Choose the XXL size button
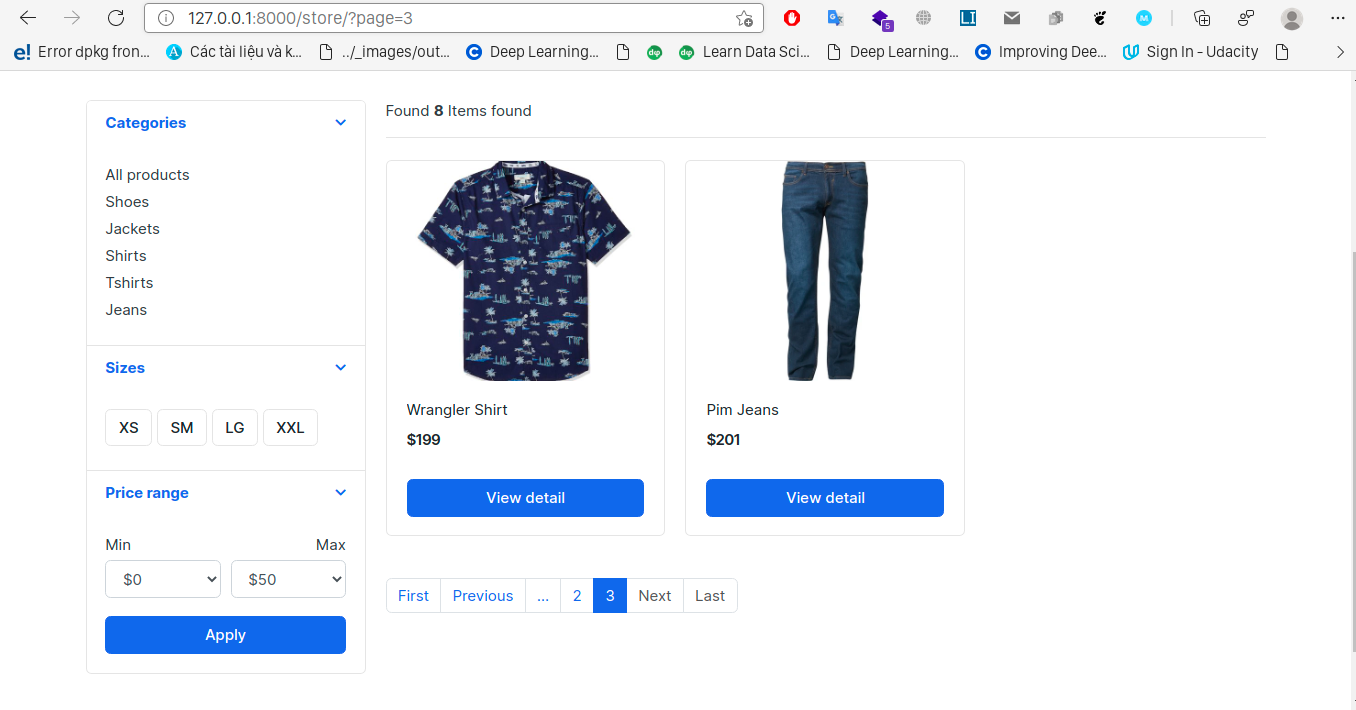The image size is (1356, 710). [x=290, y=428]
